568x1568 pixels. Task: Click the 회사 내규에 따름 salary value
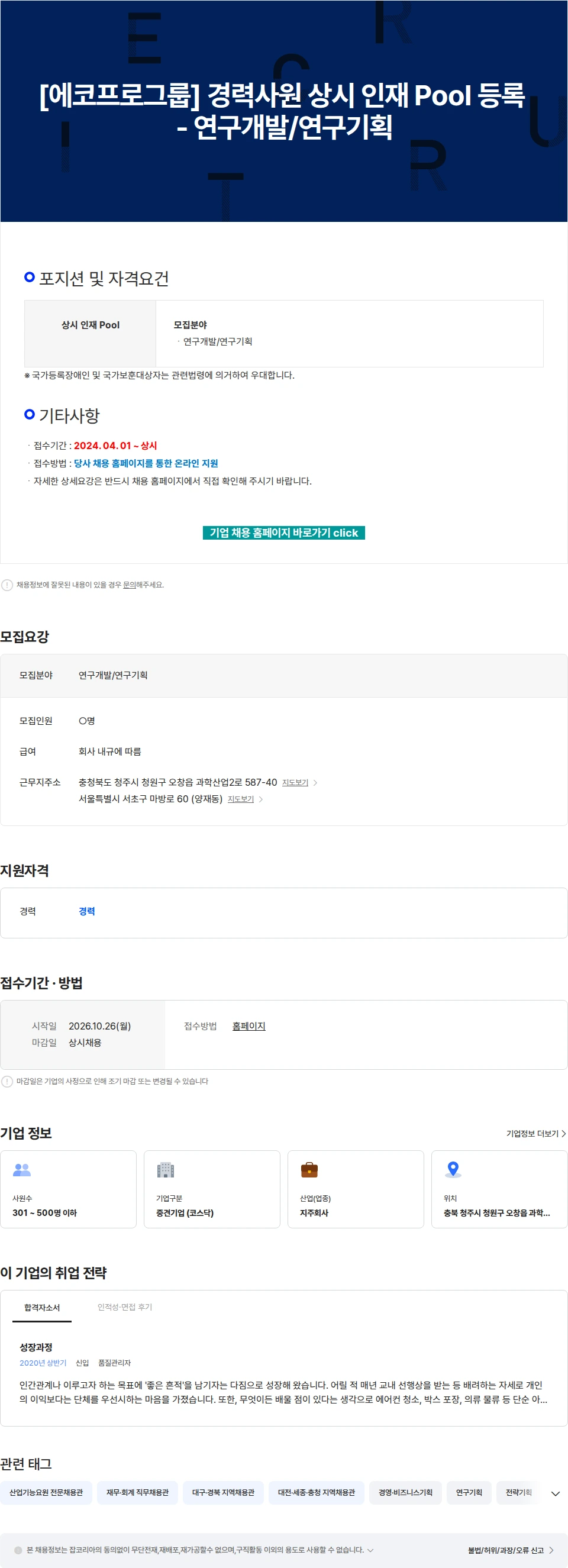point(110,751)
